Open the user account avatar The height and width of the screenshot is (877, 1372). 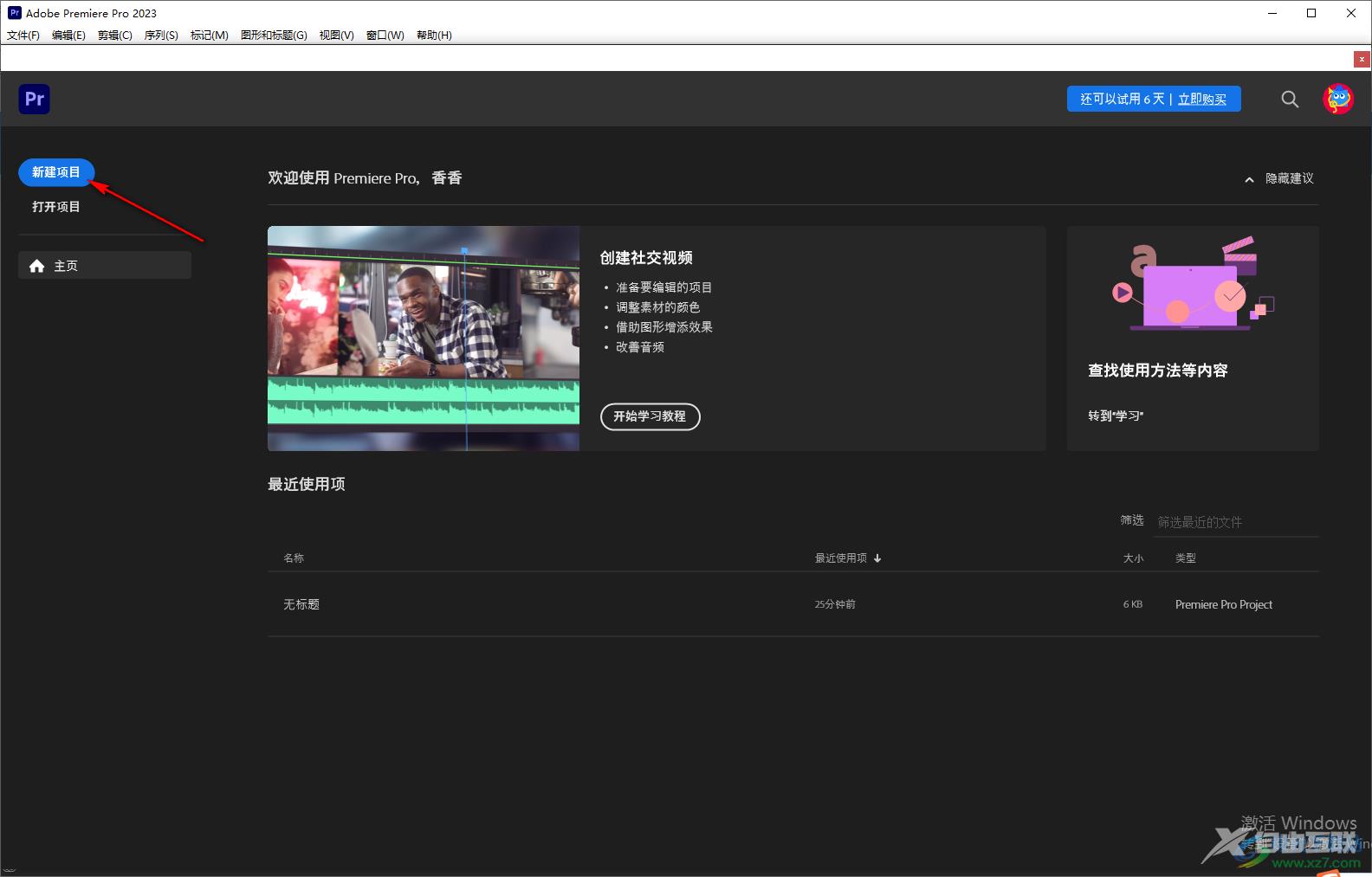[1338, 99]
